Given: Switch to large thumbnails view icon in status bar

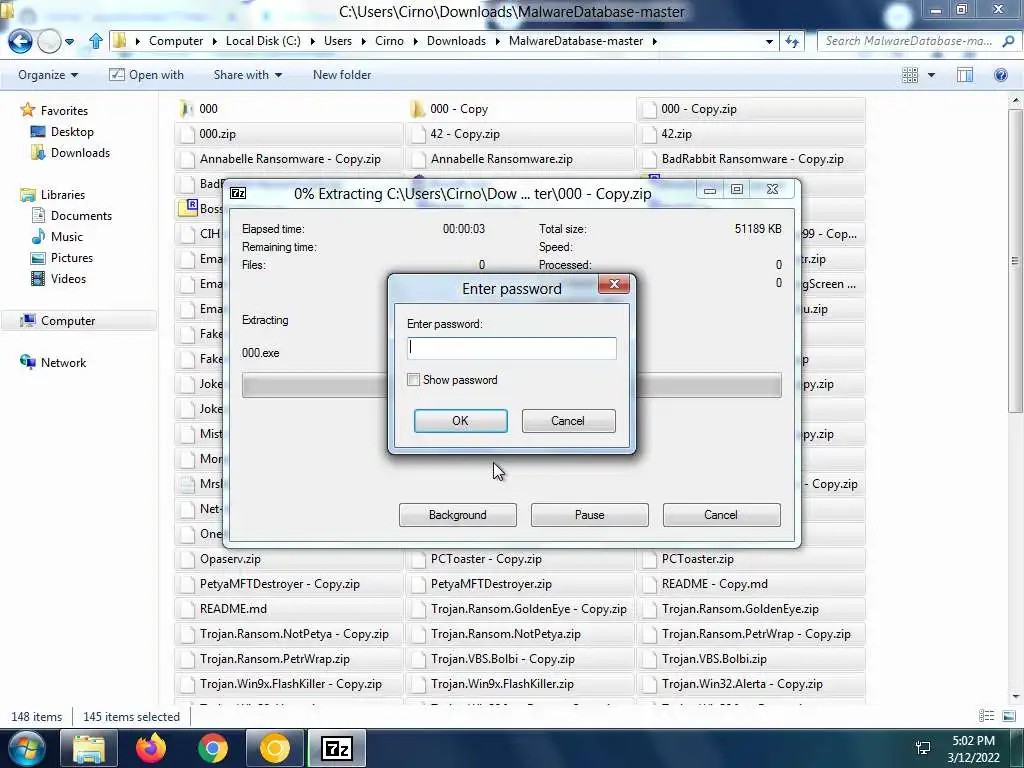Looking at the screenshot, I should pos(1008,716).
